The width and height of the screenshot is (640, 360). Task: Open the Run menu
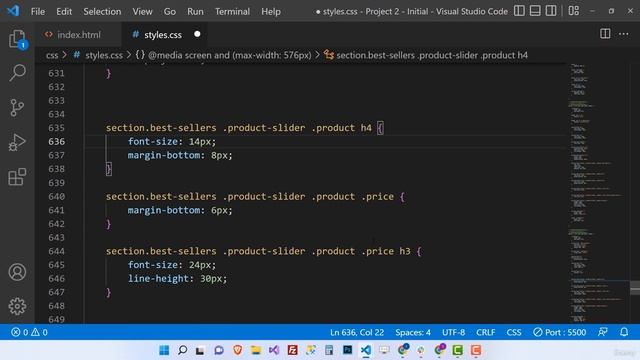coord(195,11)
